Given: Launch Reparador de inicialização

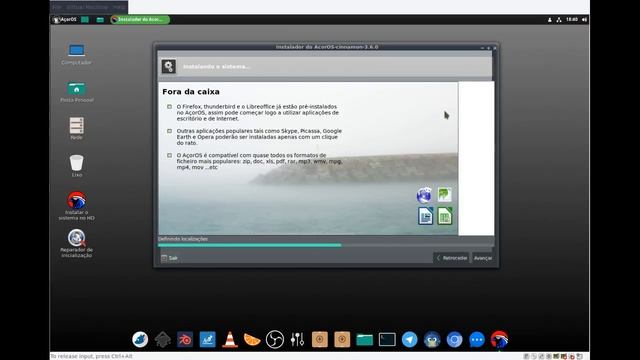Looking at the screenshot, I should click(76, 243).
